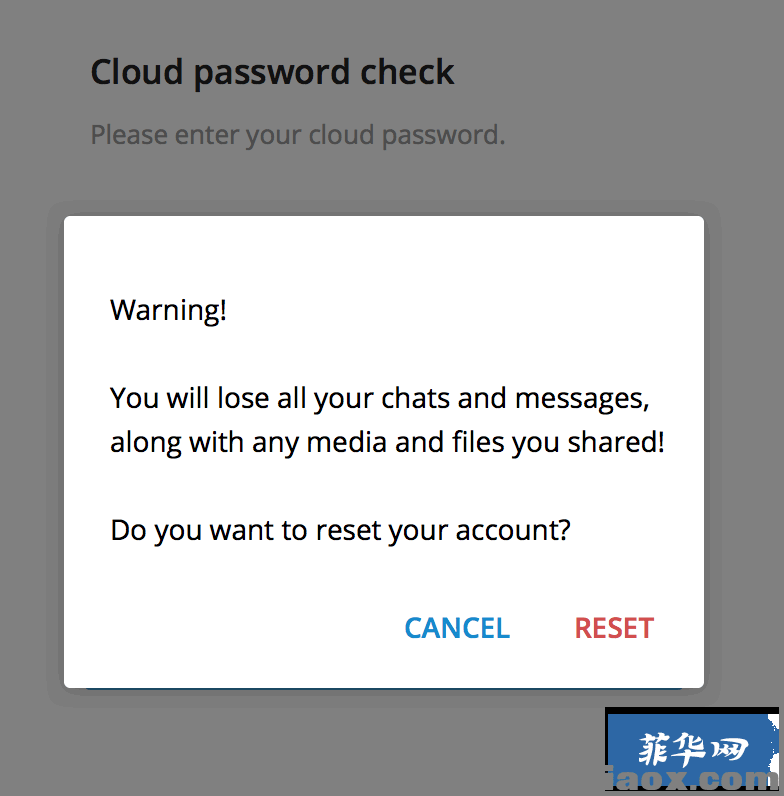Click the Warning! heading in the dialog
The width and height of the screenshot is (784, 796).
pos(168,310)
